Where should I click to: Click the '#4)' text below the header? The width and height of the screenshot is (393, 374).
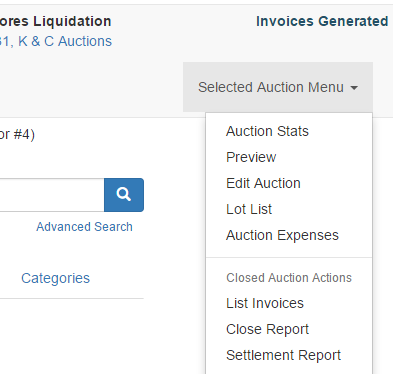tap(24, 135)
